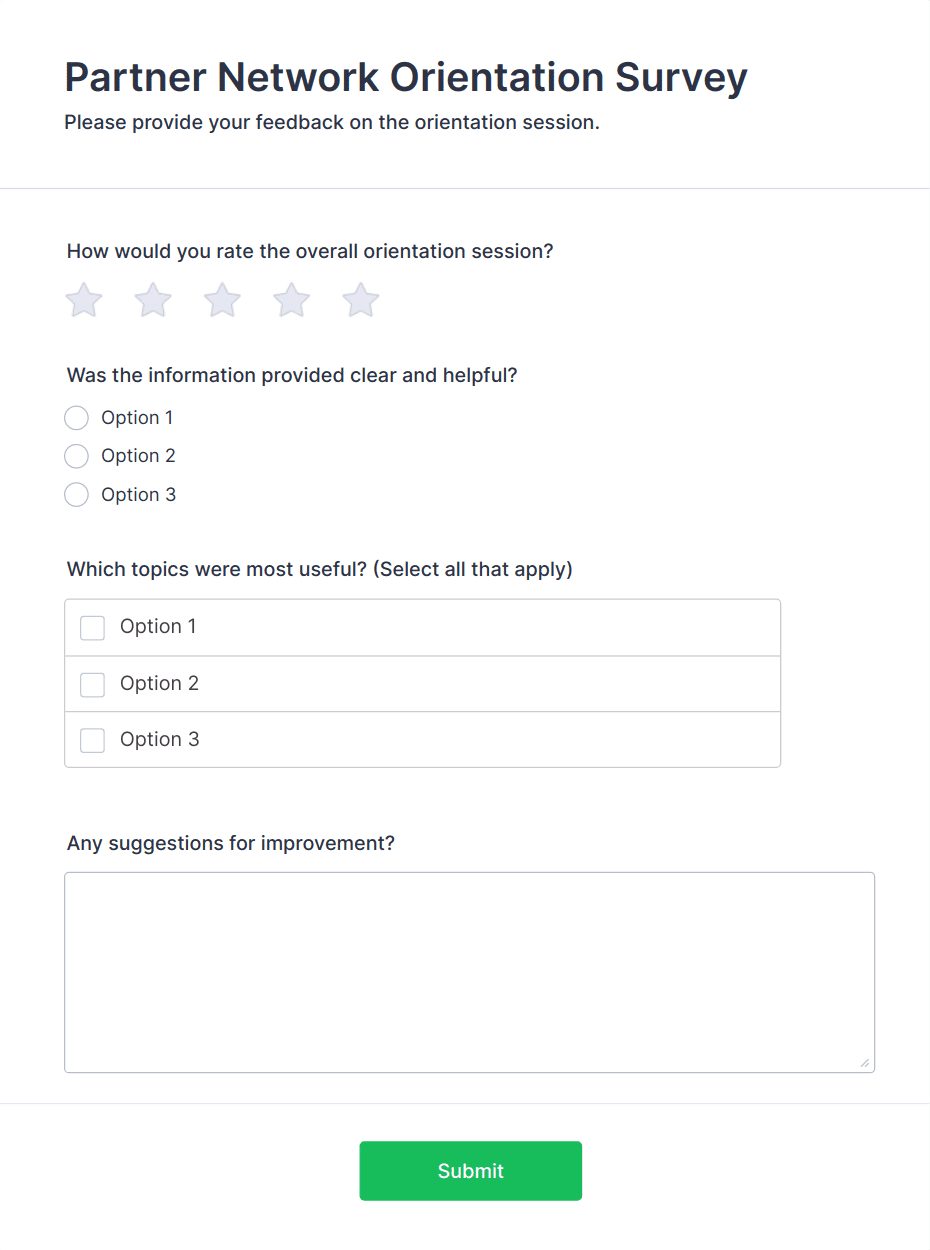The height and width of the screenshot is (1250, 930).
Task: Click the Partner Network Orientation Survey title
Action: (406, 77)
